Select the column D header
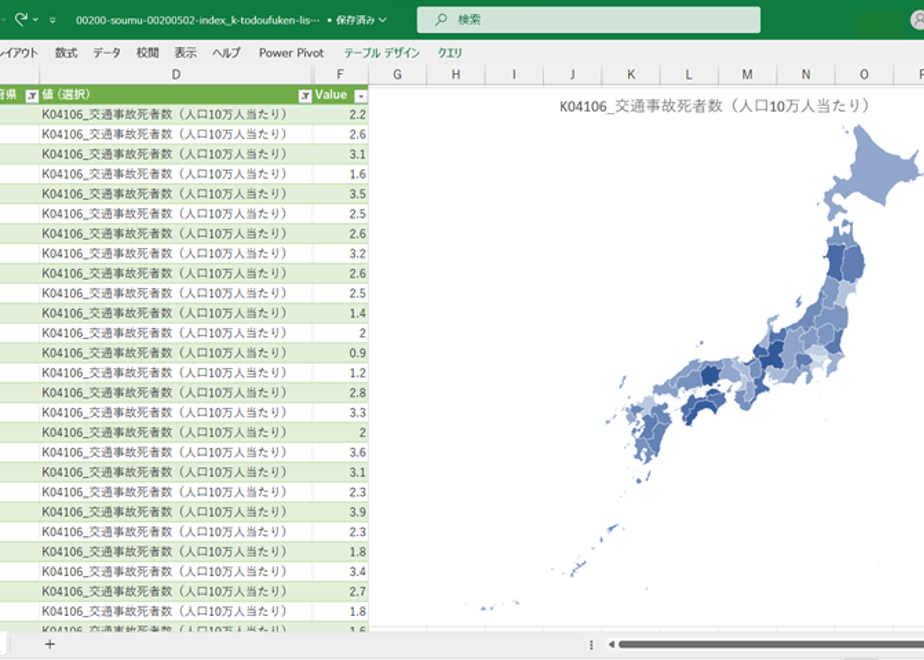924x660 pixels. click(x=176, y=74)
